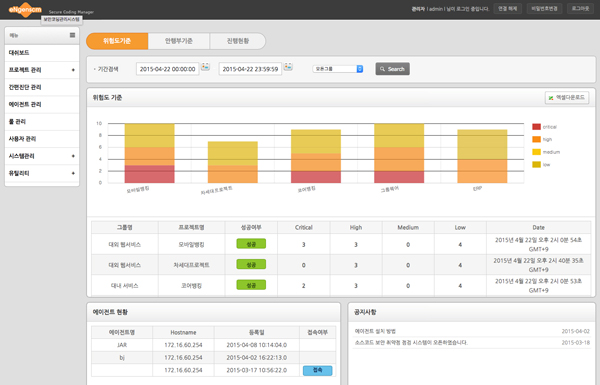Open 룰 관리 in sidebar
This screenshot has width=600, height=385.
(x=42, y=122)
